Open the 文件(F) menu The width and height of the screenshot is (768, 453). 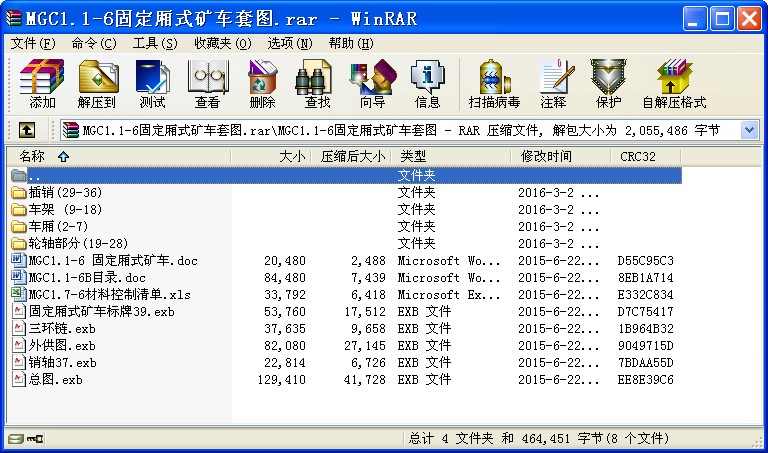pos(33,44)
